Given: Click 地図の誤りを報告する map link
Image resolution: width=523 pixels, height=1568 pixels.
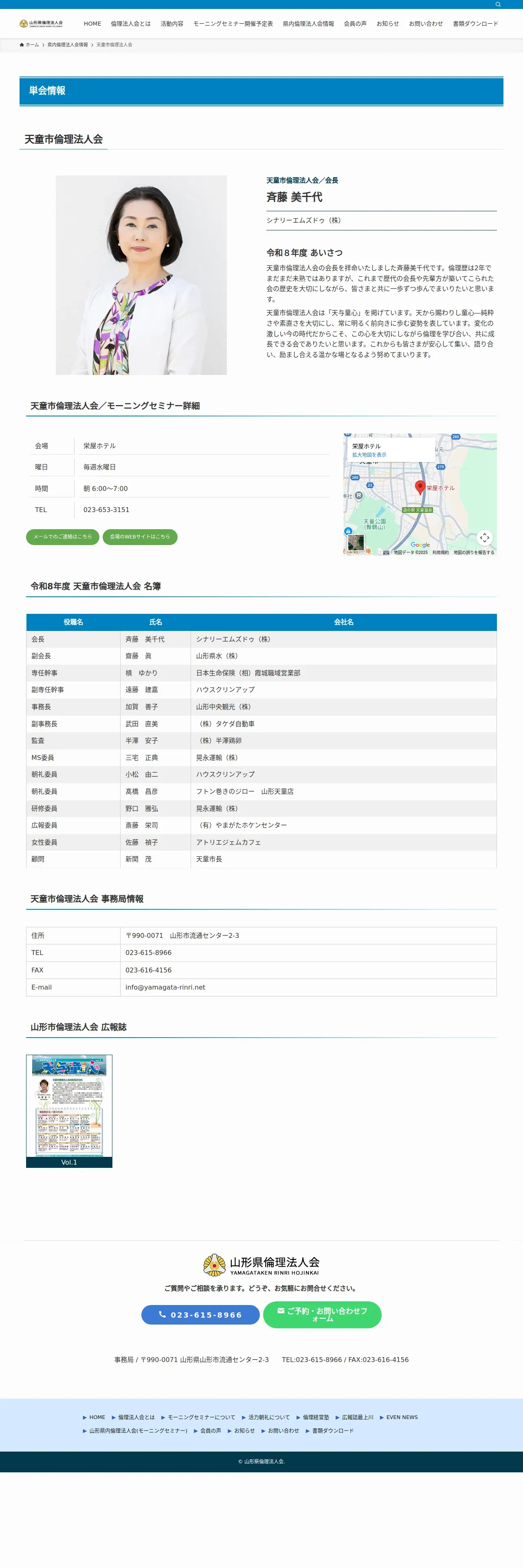Looking at the screenshot, I should 474,553.
